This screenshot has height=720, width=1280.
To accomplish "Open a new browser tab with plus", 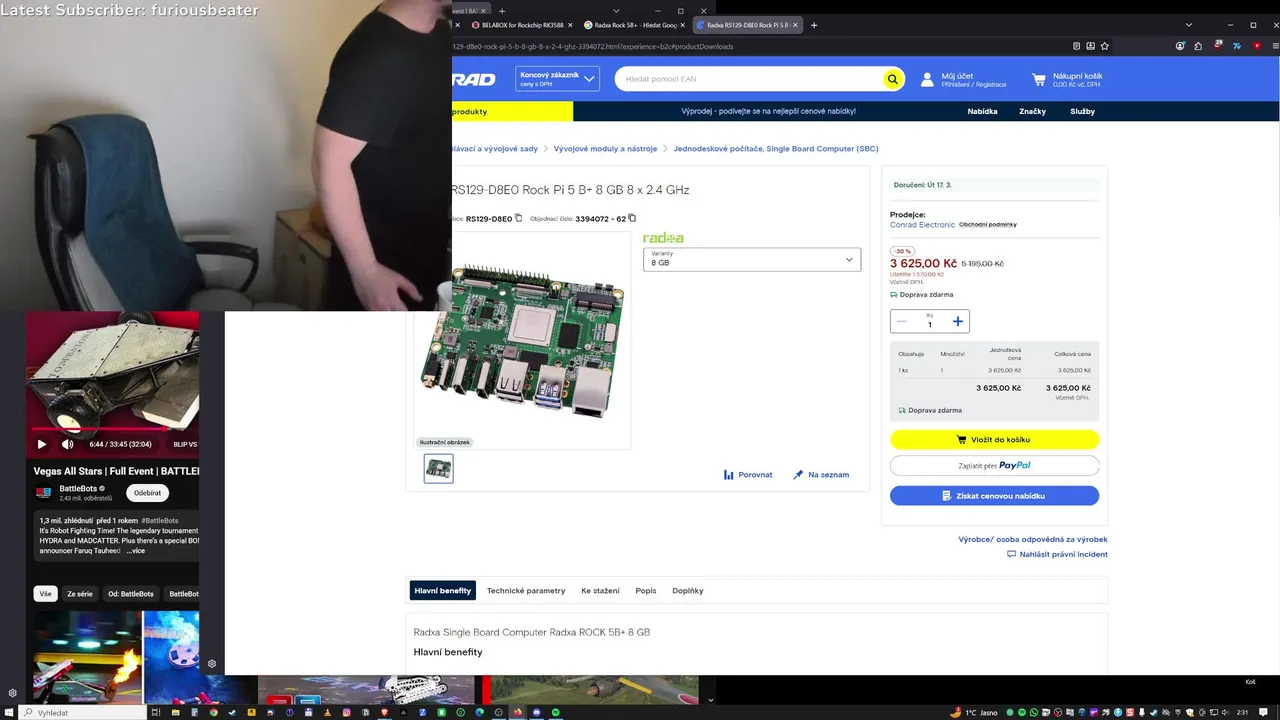I will (814, 25).
